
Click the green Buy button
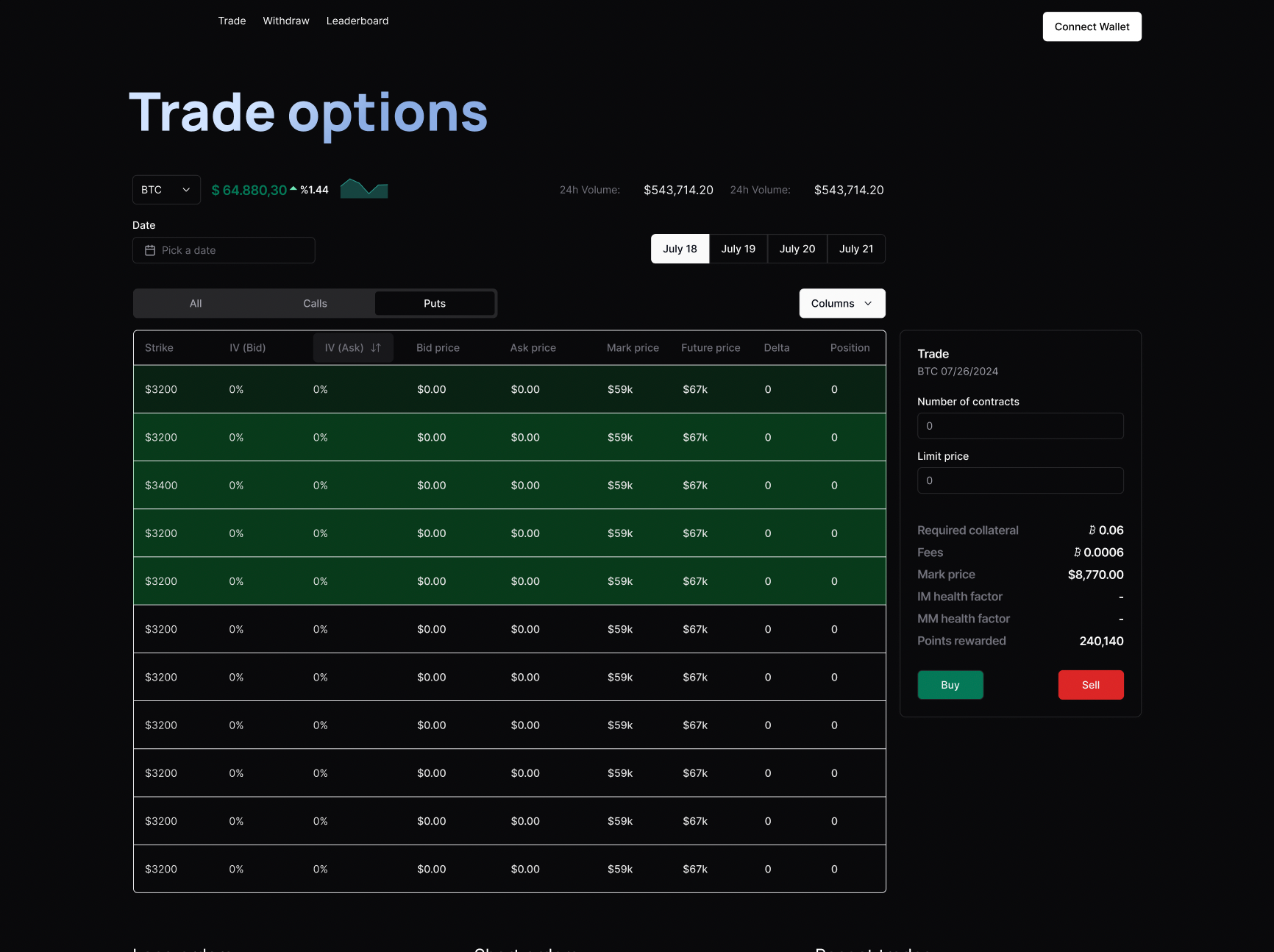(x=950, y=684)
